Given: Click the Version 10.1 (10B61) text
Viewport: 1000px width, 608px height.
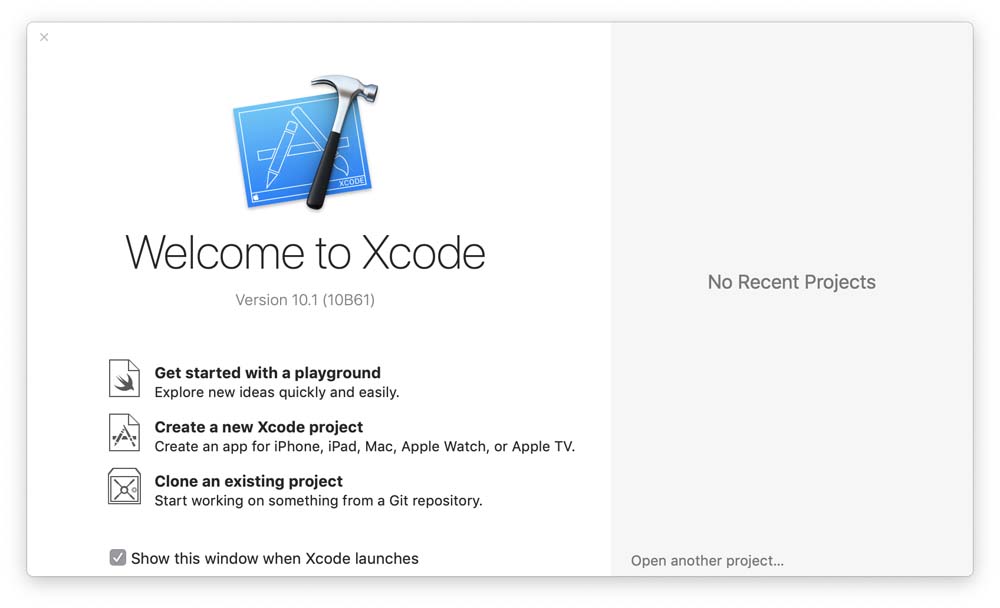Looking at the screenshot, I should [305, 300].
